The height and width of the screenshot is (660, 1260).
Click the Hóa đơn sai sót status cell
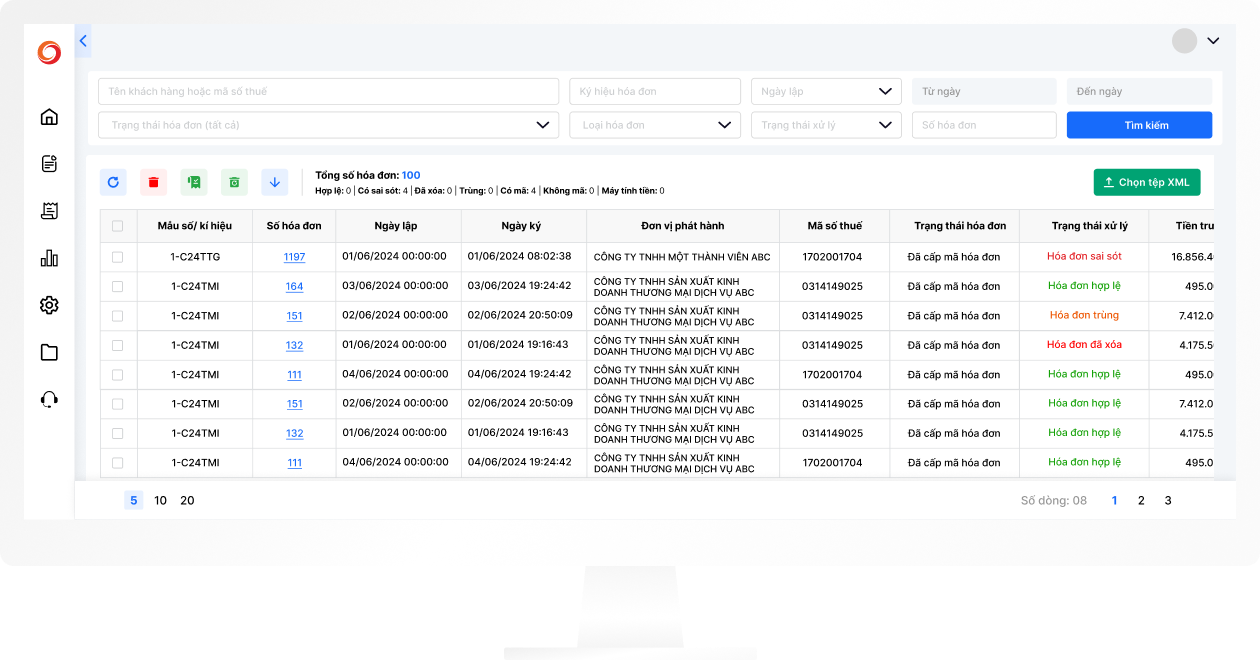coord(1084,256)
